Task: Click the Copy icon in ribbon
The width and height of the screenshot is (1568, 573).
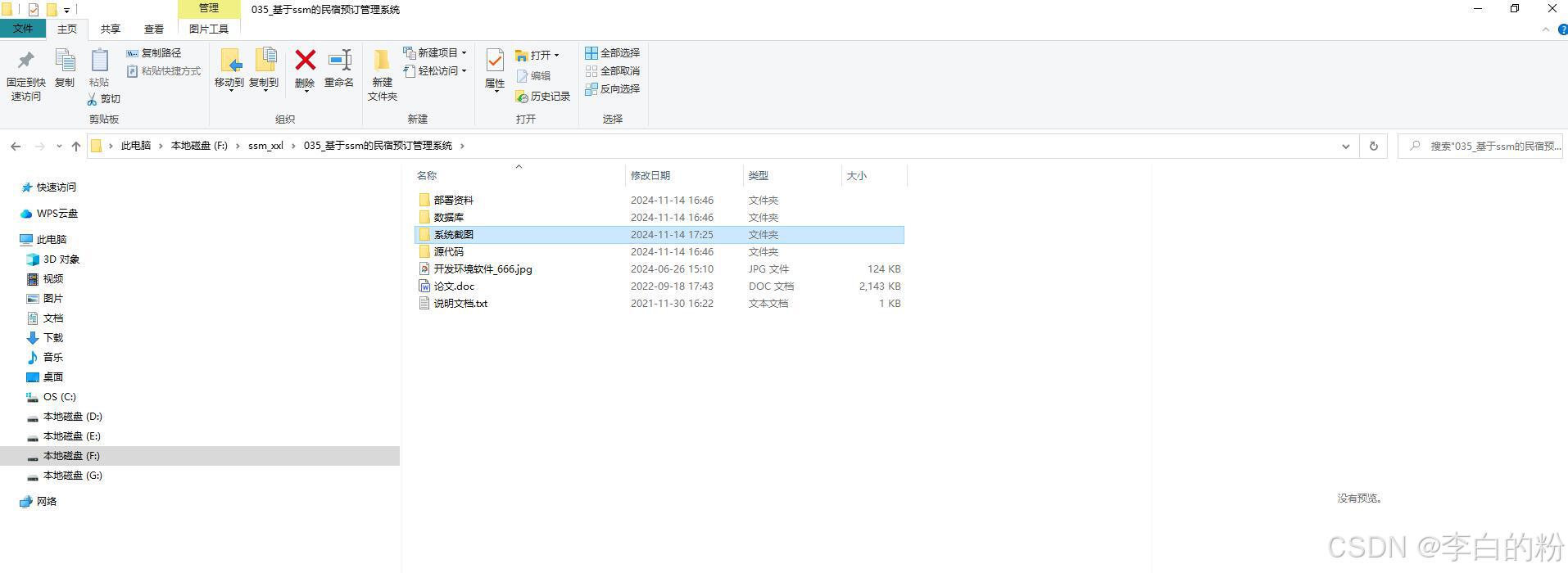Action: [65, 68]
